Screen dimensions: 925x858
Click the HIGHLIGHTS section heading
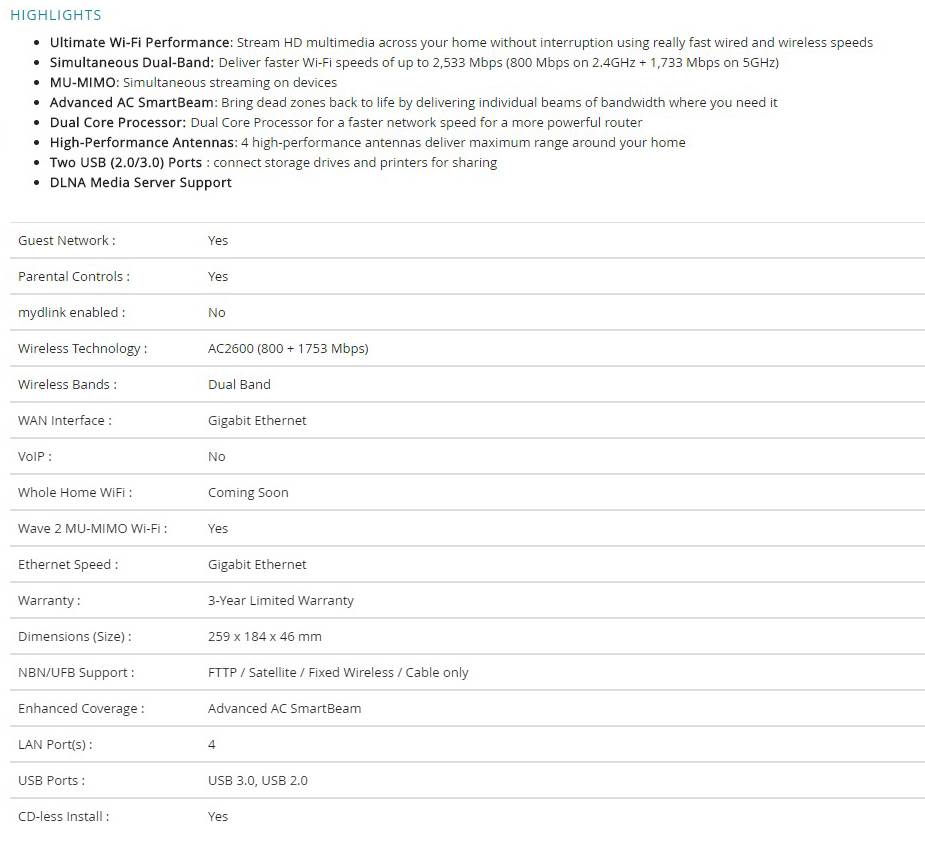tap(56, 15)
